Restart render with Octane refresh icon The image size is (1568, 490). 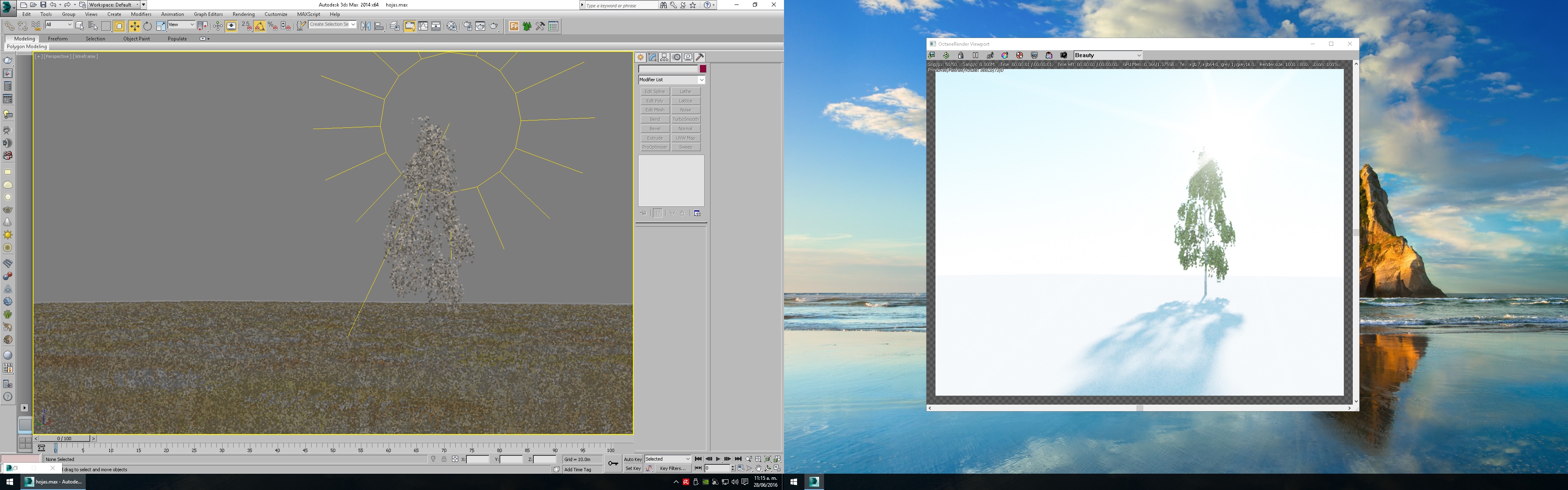(947, 56)
